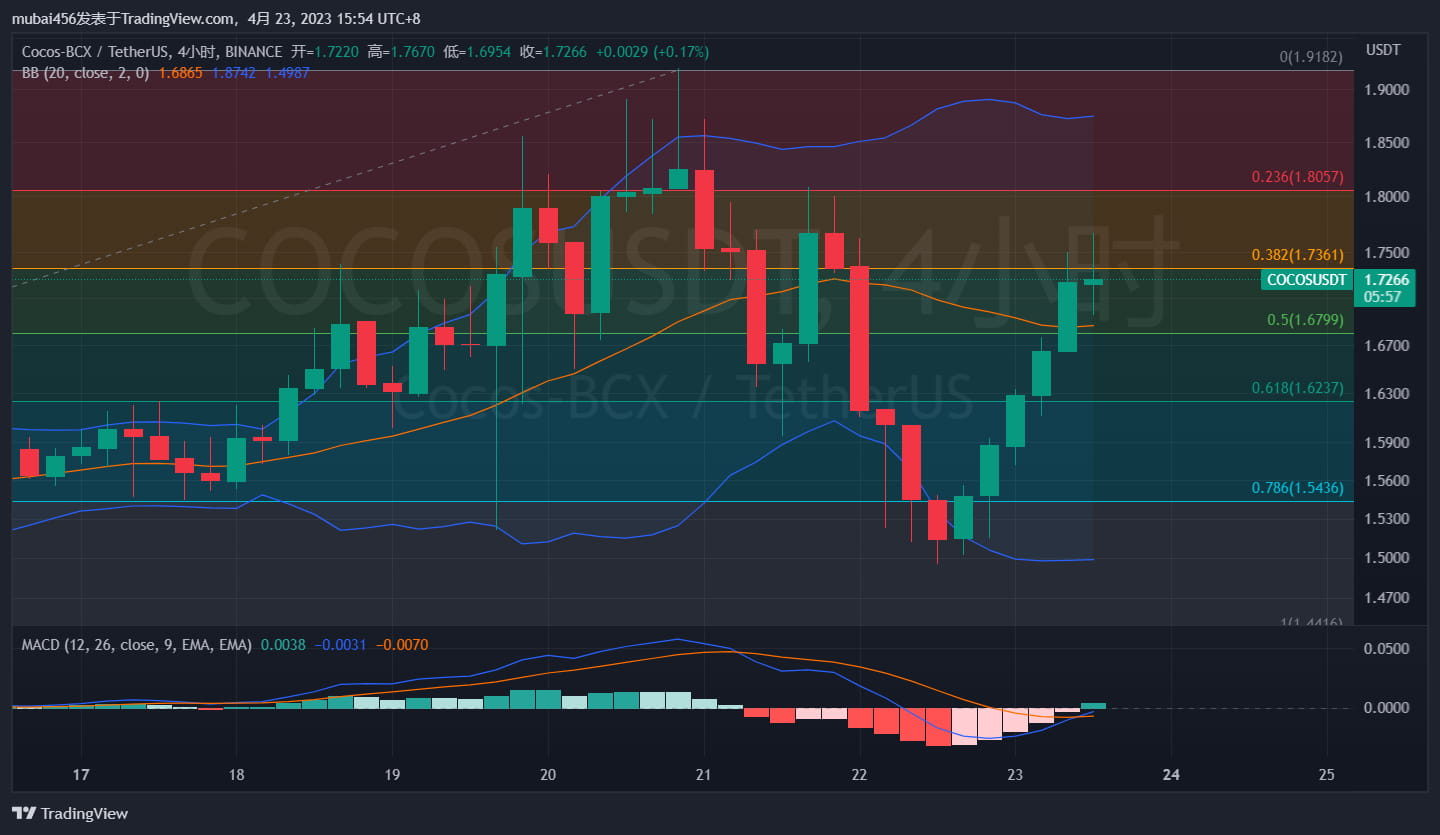1440x835 pixels.
Task: Click date label 22 on the time axis
Action: point(859,774)
